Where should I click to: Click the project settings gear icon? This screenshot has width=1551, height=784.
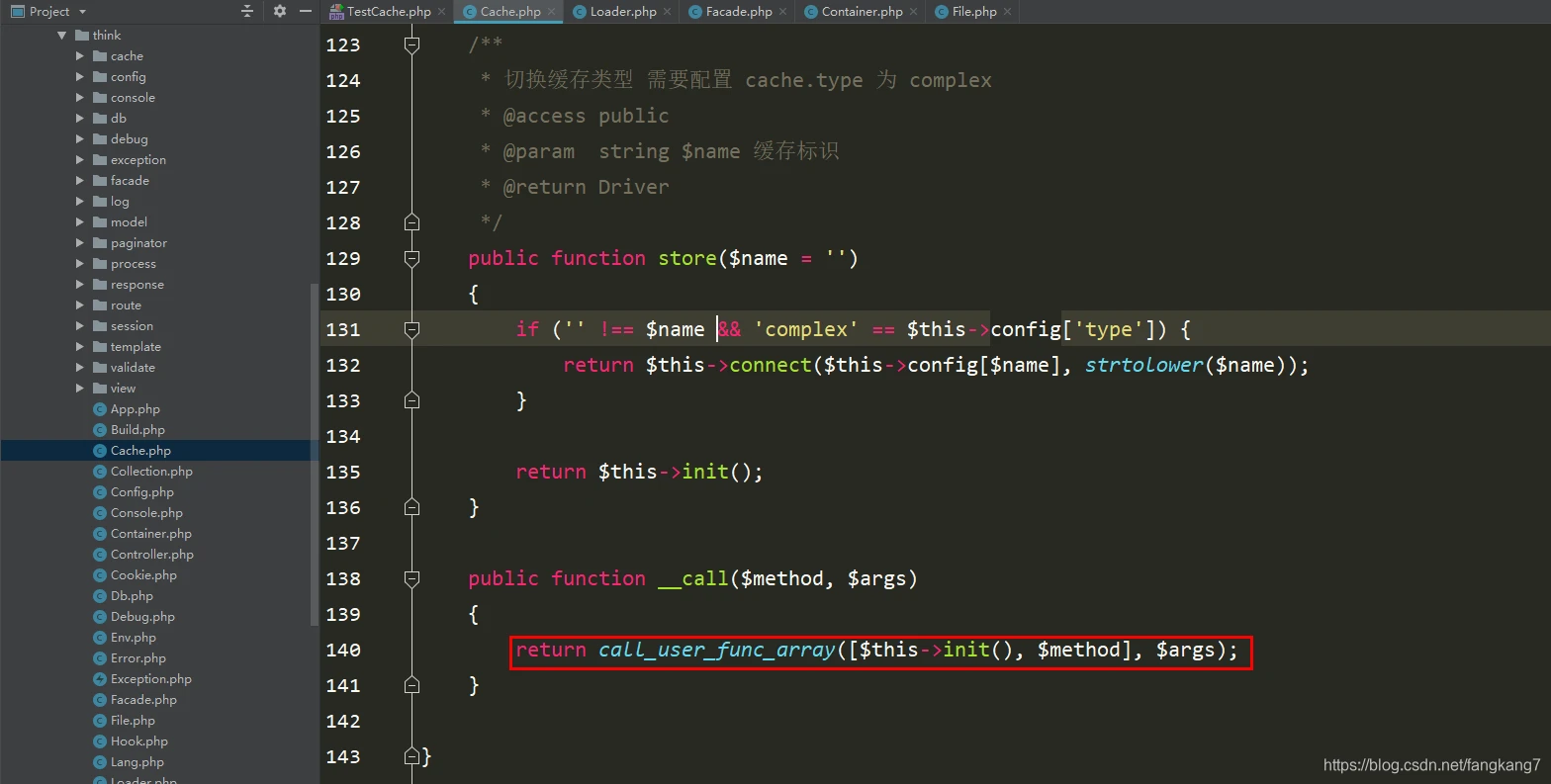click(280, 11)
